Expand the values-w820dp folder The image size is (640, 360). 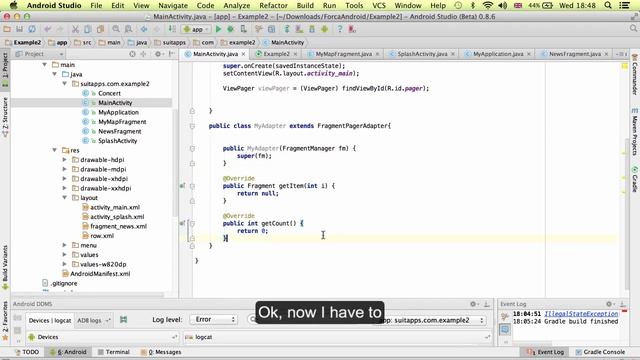click(x=64, y=264)
